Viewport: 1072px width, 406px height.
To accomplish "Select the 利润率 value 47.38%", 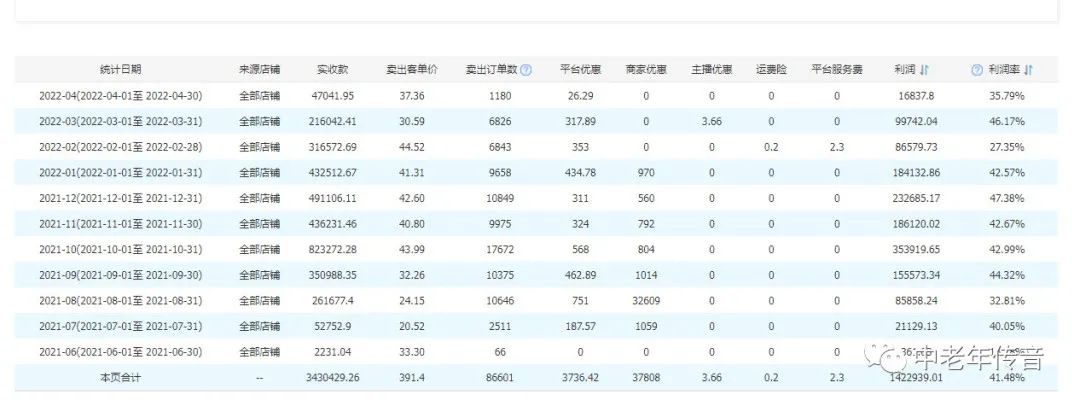I will pyautogui.click(x=1007, y=198).
